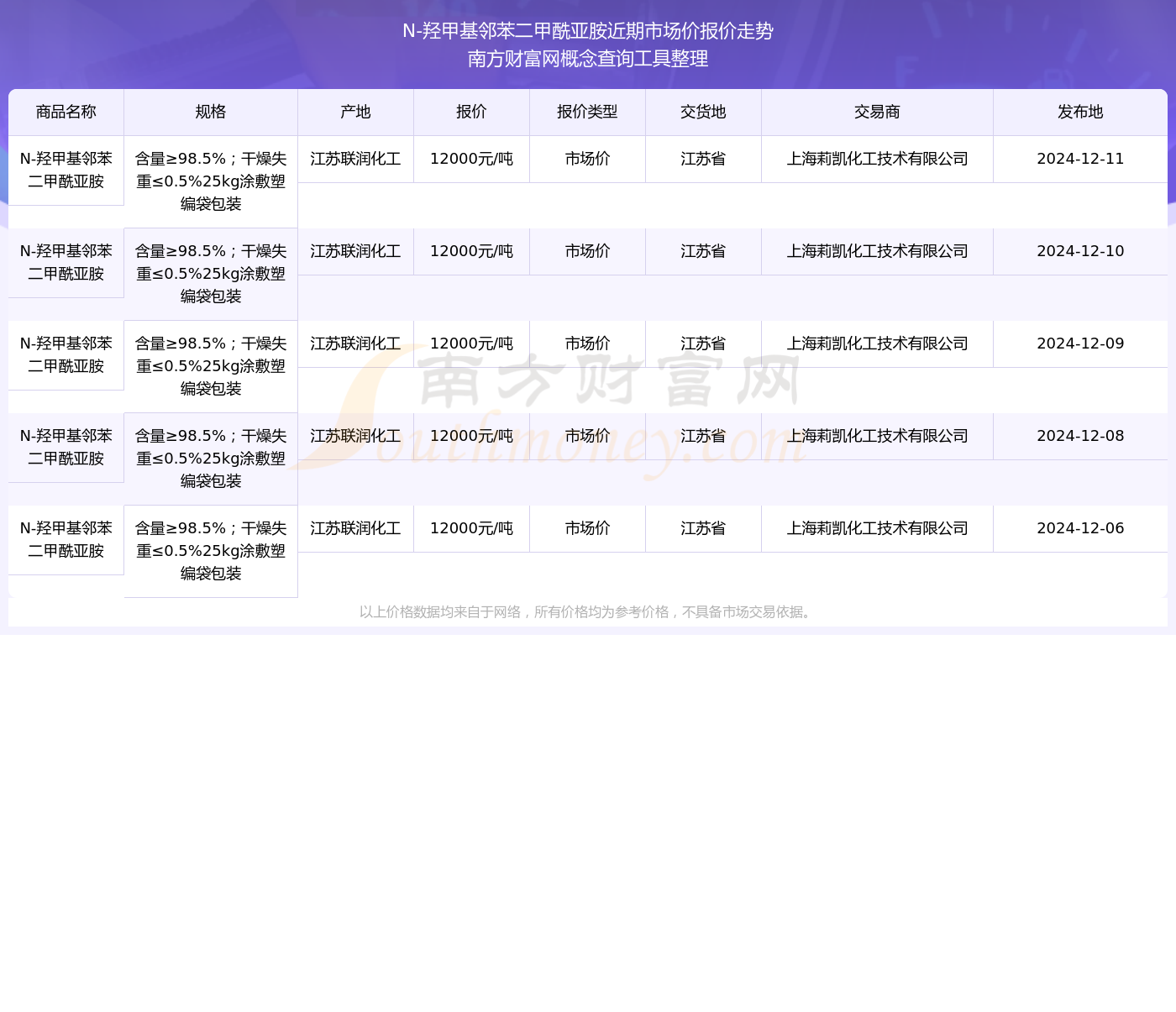
Task: Click the product name in the 2024-12-11 row
Action: click(x=66, y=170)
